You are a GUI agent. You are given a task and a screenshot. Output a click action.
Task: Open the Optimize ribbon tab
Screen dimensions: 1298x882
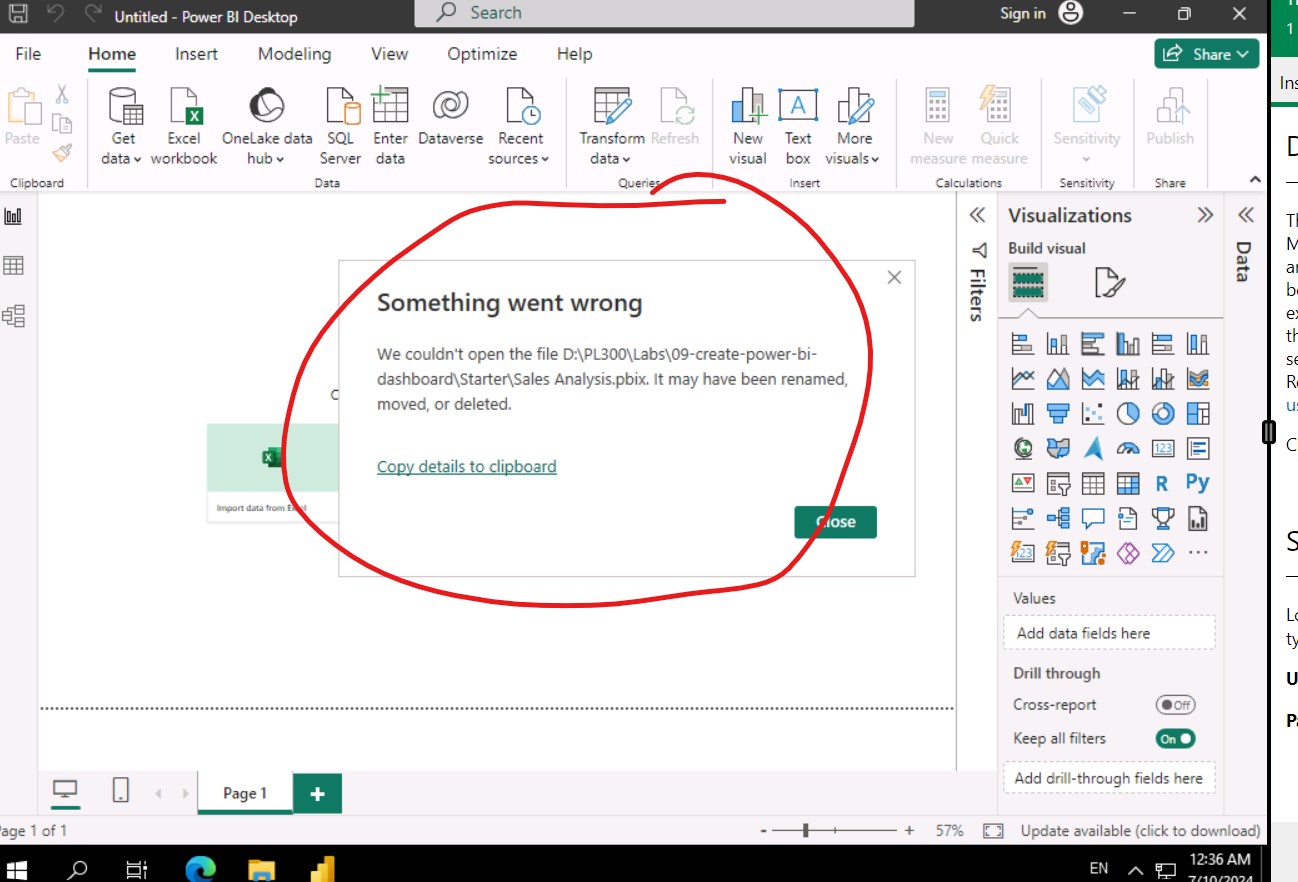482,54
